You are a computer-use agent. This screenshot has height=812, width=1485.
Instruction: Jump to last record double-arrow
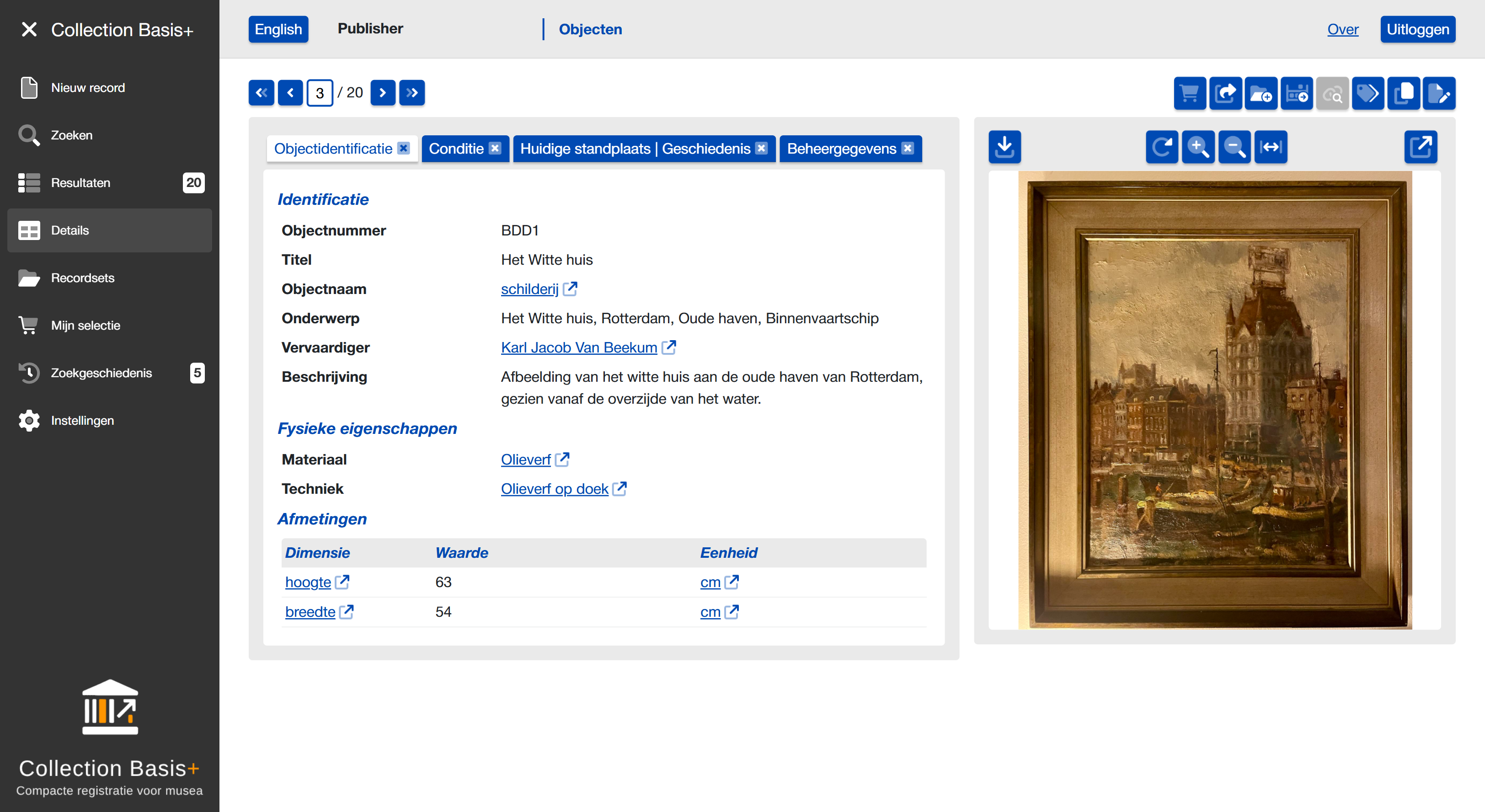411,93
